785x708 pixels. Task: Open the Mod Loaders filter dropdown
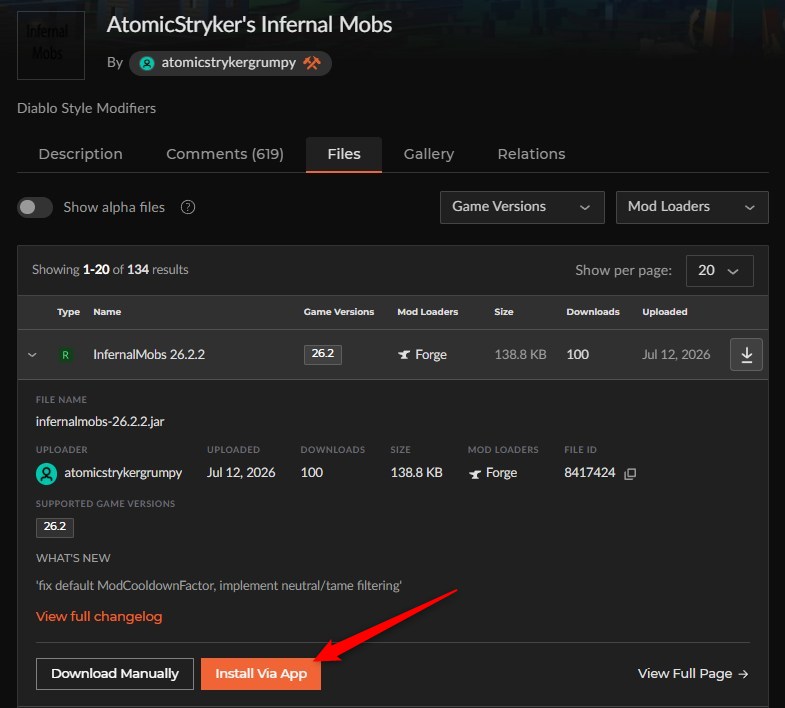coord(692,207)
